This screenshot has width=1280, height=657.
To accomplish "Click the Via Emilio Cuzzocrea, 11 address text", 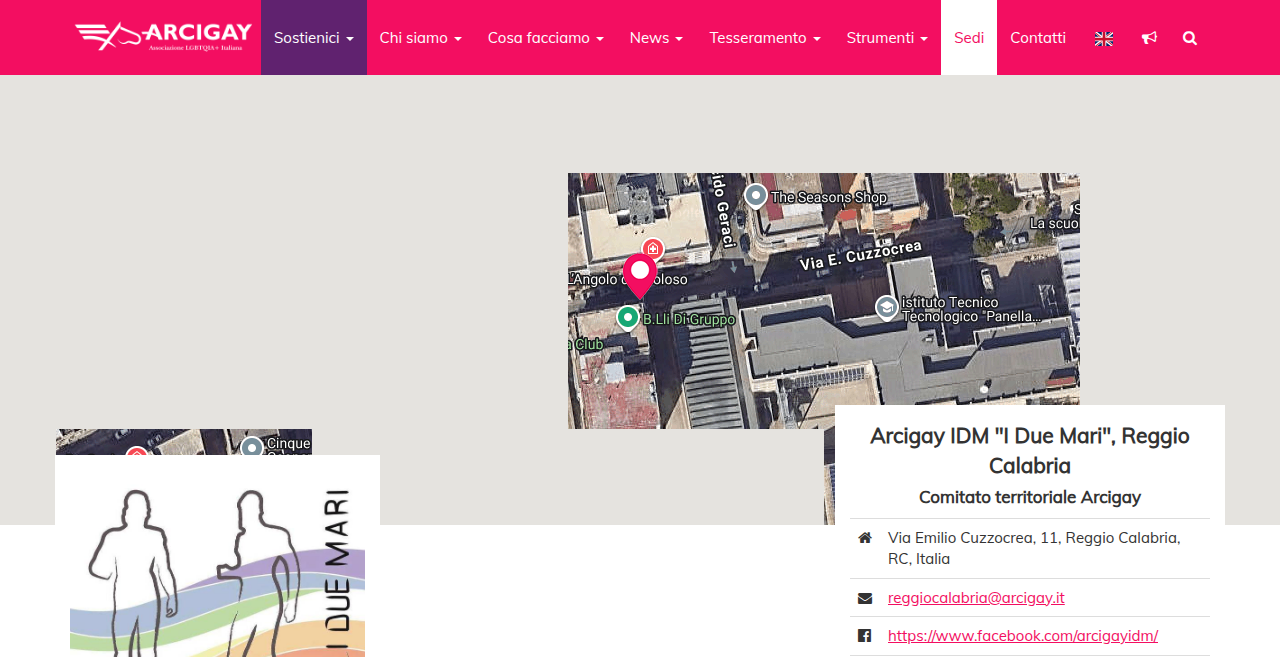I will tap(1035, 548).
